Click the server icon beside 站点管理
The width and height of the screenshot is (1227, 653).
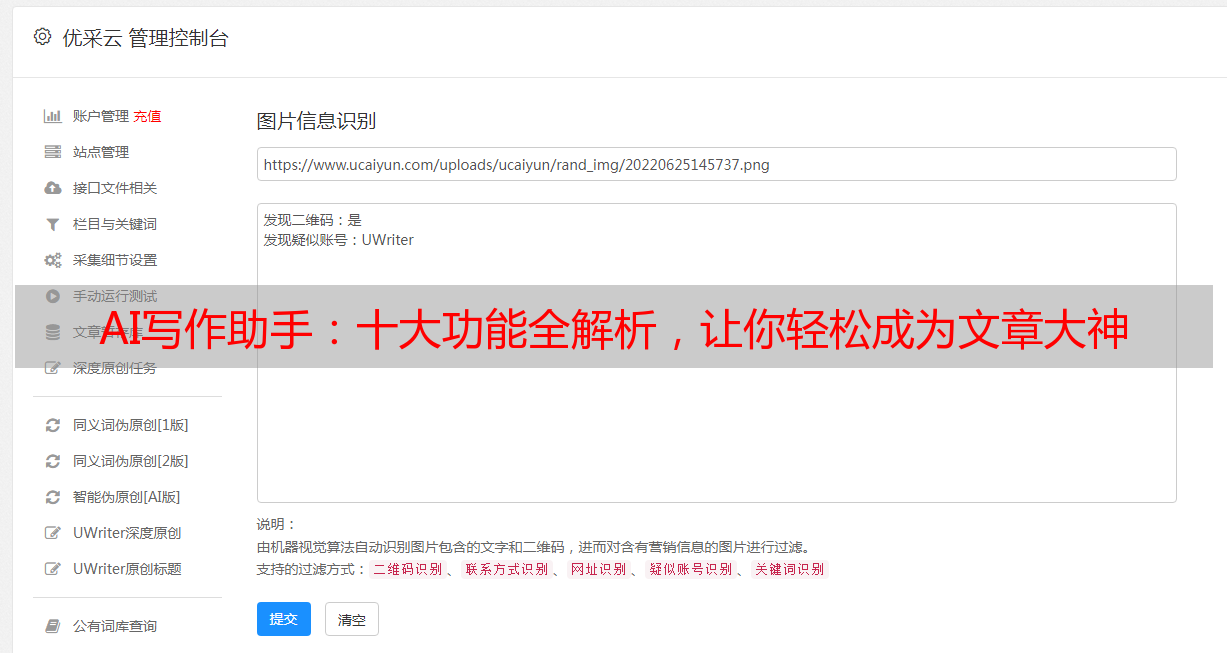(x=53, y=152)
